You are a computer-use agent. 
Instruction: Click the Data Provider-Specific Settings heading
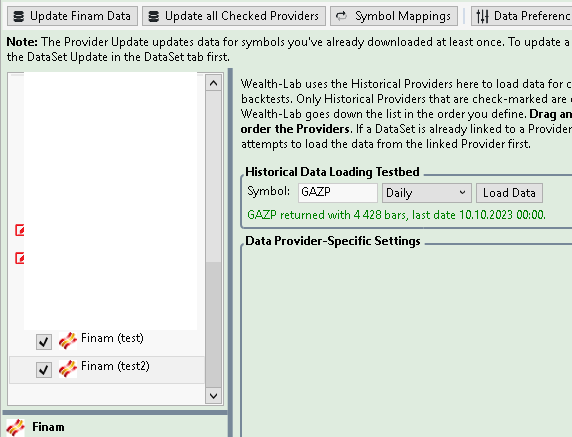click(333, 241)
